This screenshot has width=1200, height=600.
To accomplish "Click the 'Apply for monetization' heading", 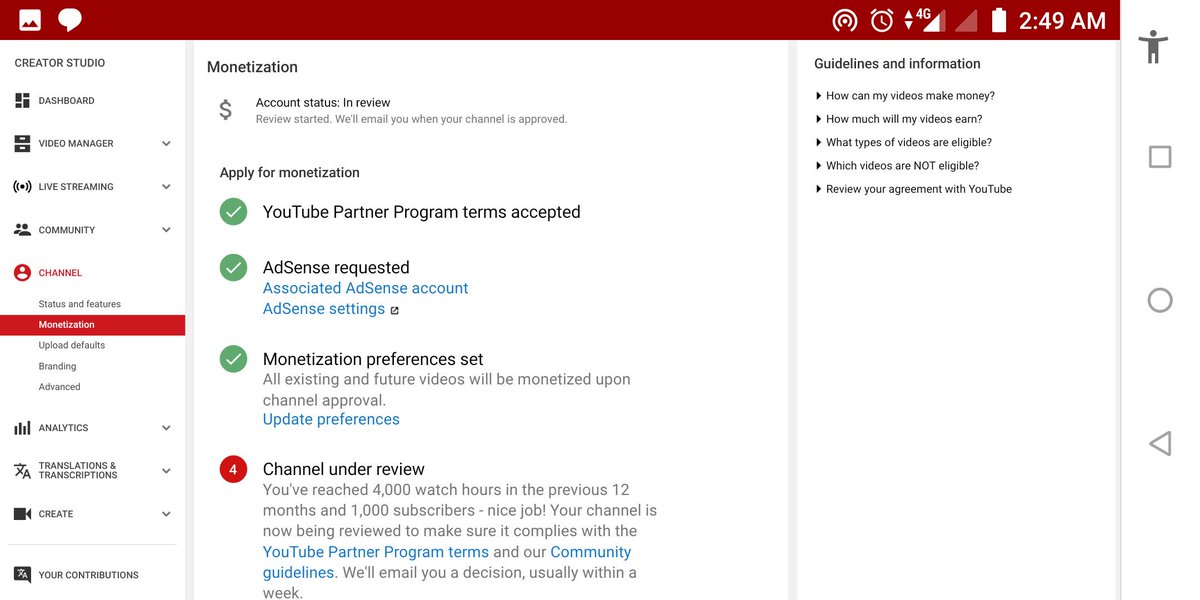I will click(x=290, y=173).
